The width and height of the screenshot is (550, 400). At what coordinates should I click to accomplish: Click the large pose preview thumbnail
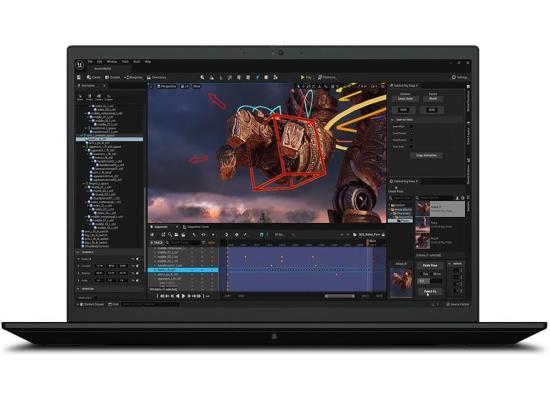pos(401,282)
